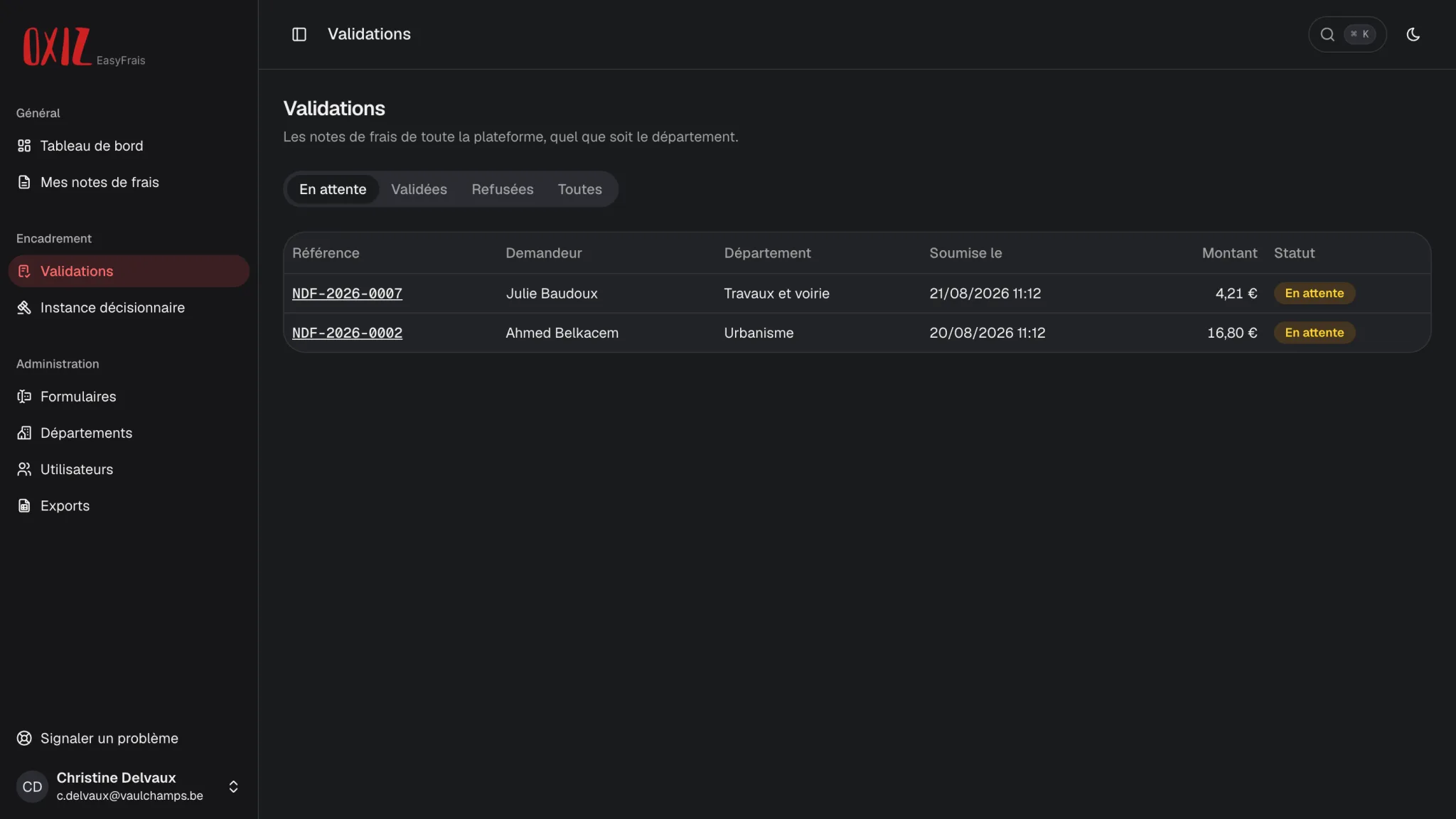Image resolution: width=1456 pixels, height=819 pixels.
Task: Click En attente badge for Julie Baudoux
Action: [1314, 293]
